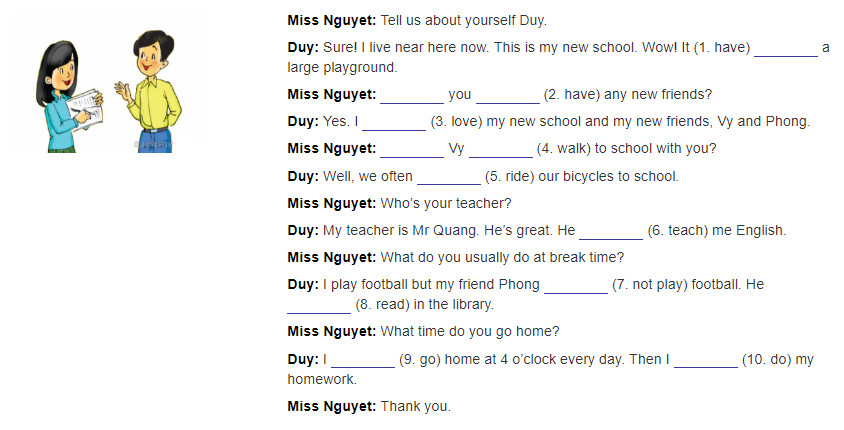The image size is (844, 430).
Task: Click the blank before (2. have)
Action: pos(508,95)
